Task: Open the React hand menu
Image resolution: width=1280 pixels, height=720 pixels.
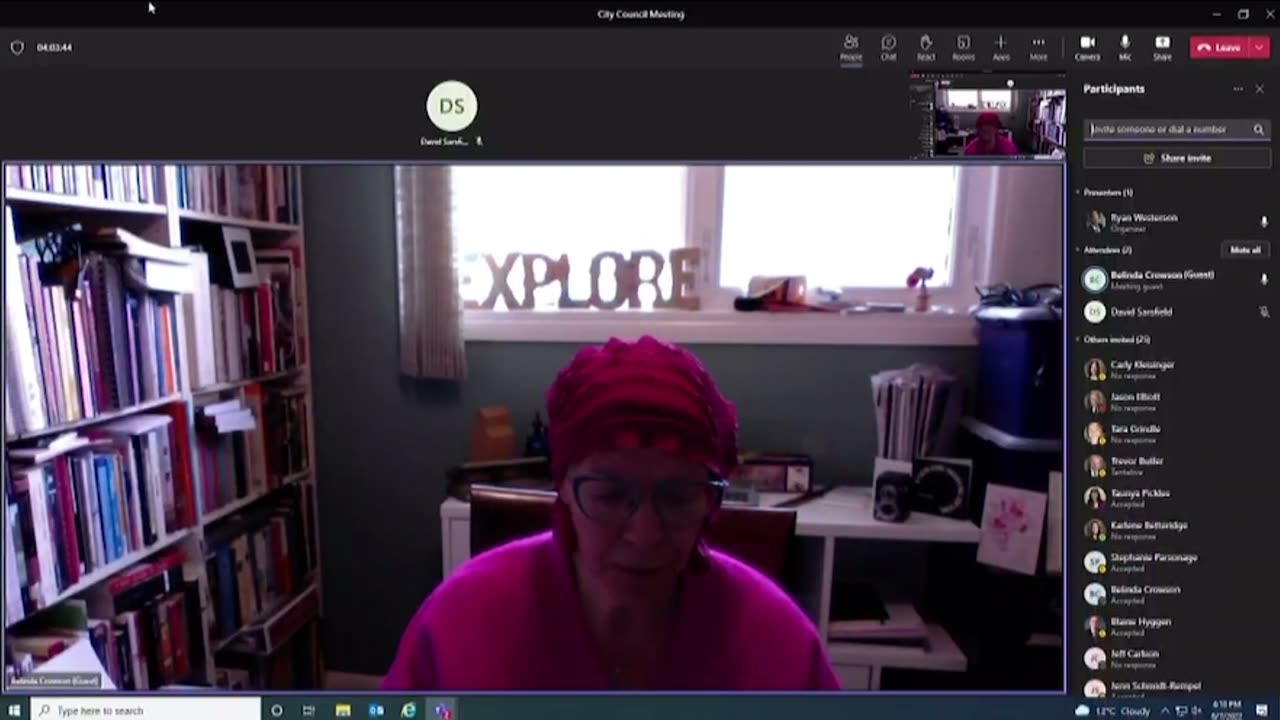Action: (925, 47)
